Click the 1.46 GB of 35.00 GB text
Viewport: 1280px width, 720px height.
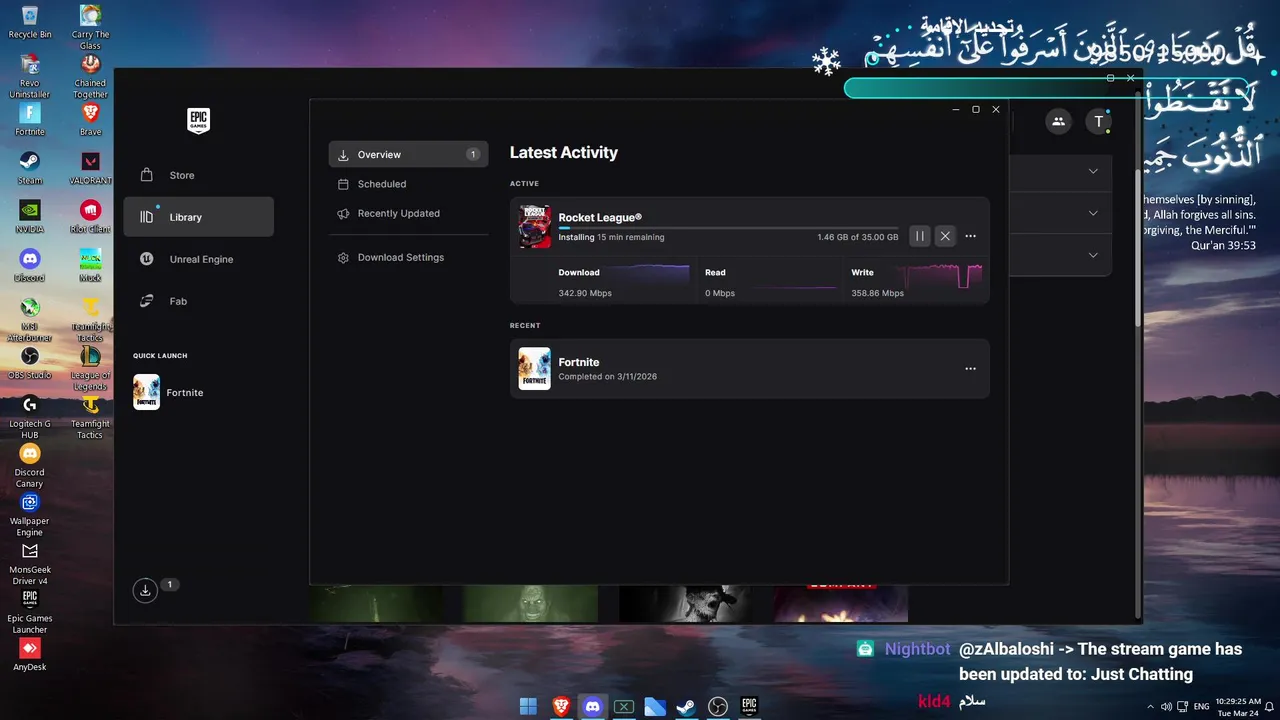[857, 237]
